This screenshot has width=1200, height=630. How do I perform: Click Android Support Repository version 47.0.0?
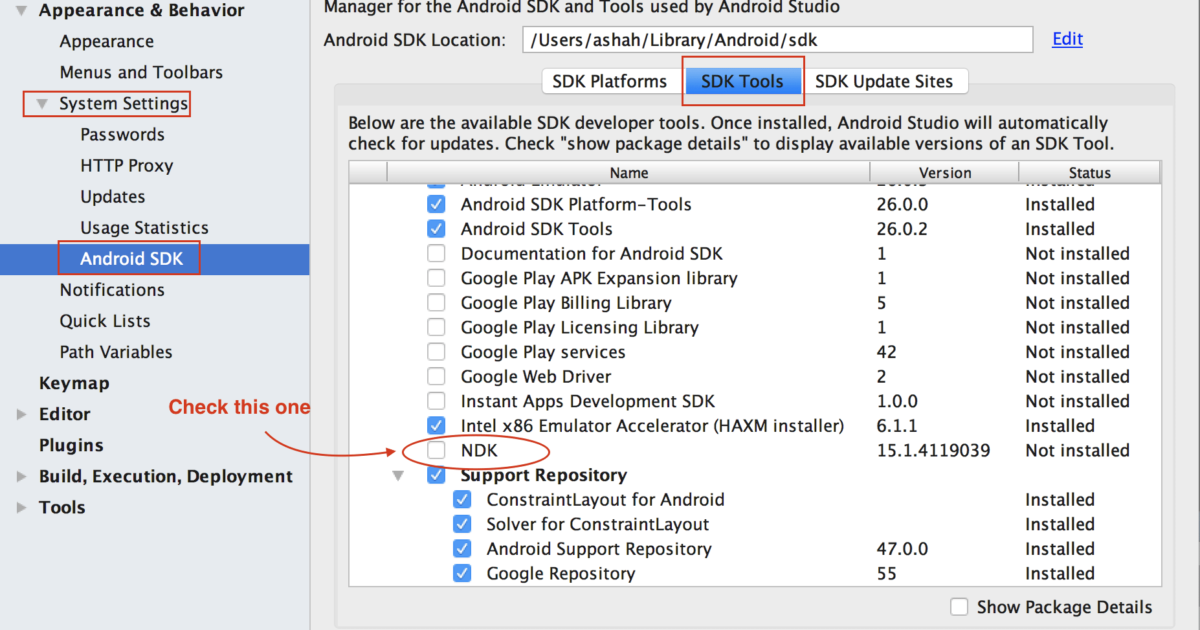(x=902, y=549)
